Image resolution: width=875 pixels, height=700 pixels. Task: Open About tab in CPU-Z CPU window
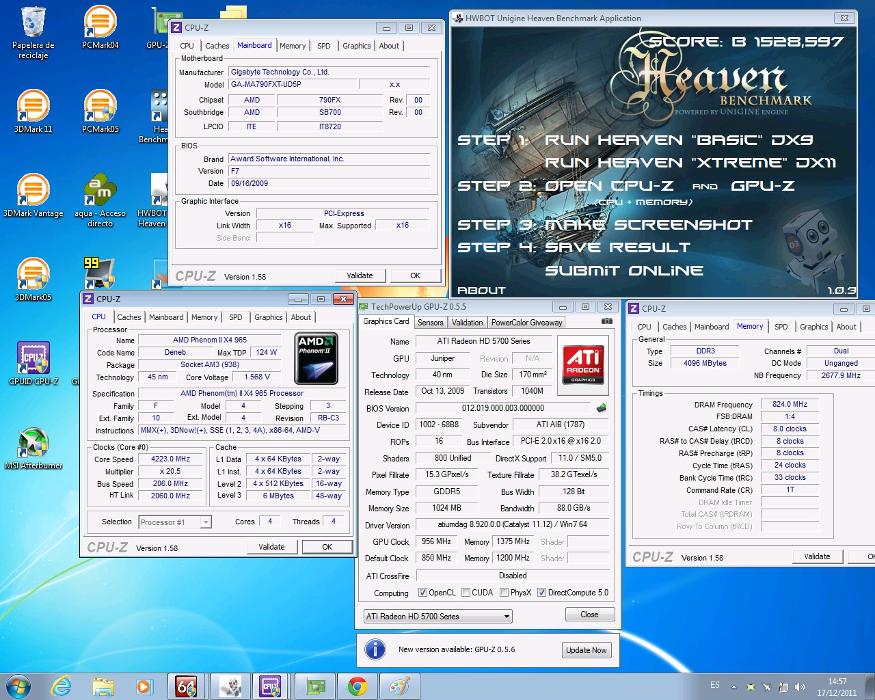coord(301,317)
